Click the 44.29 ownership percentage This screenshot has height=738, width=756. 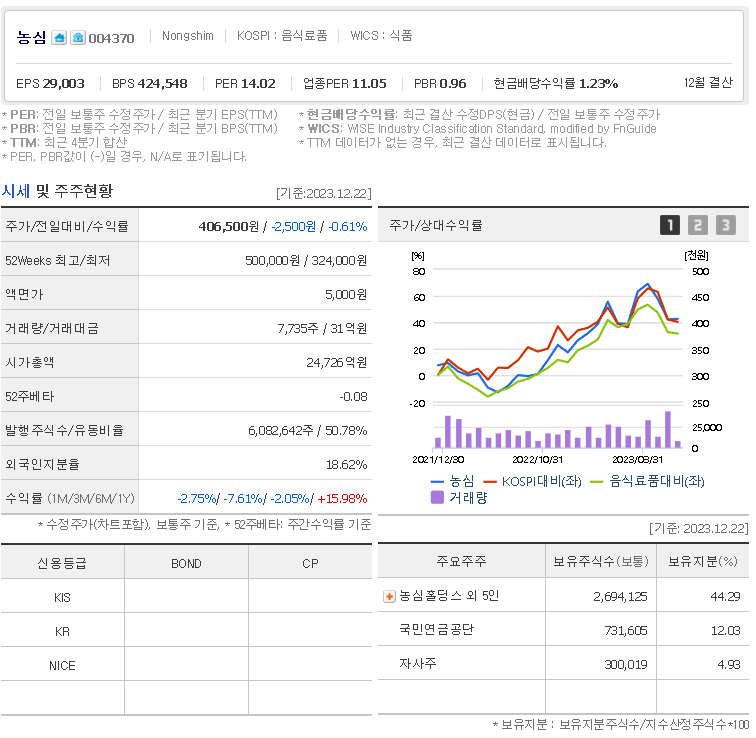point(725,597)
